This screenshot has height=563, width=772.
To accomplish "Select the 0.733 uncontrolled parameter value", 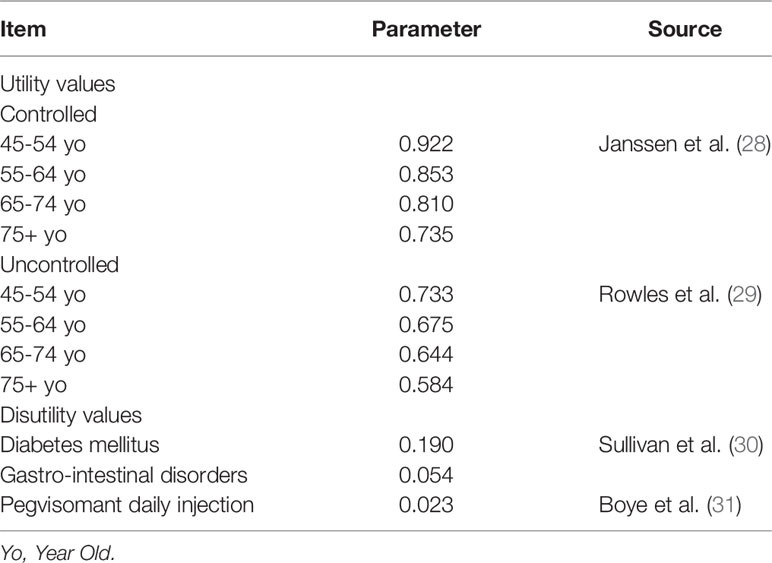I will pyautogui.click(x=426, y=294).
